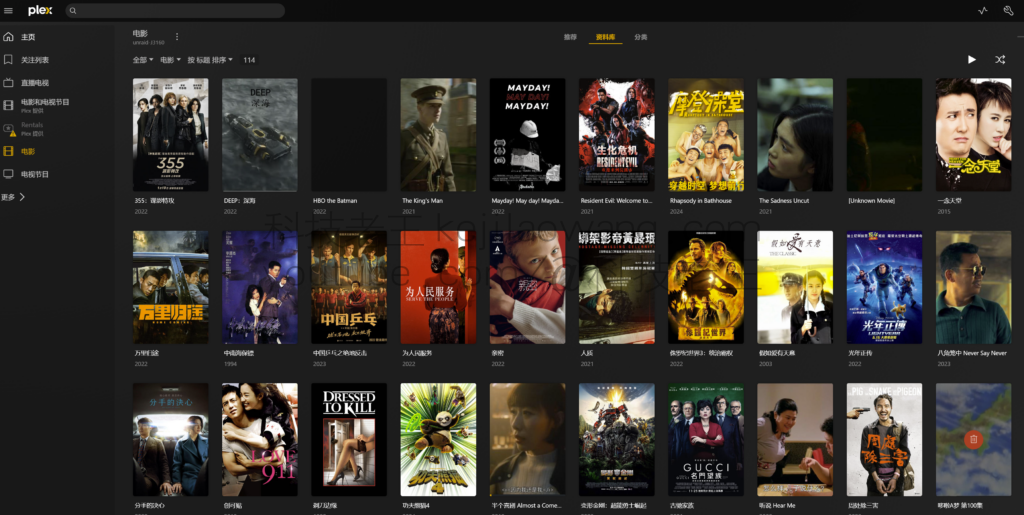This screenshot has height=515, width=1024.
Task: Open the Kung Fu Panda 4 poster
Action: (438, 440)
